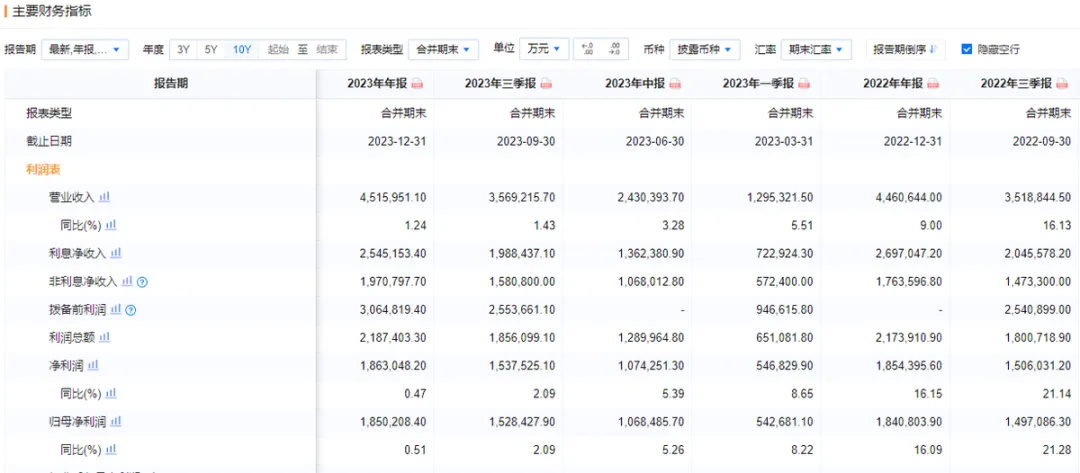Click 报表类型 row label in table
This screenshot has height=473, width=1080.
click(x=49, y=112)
